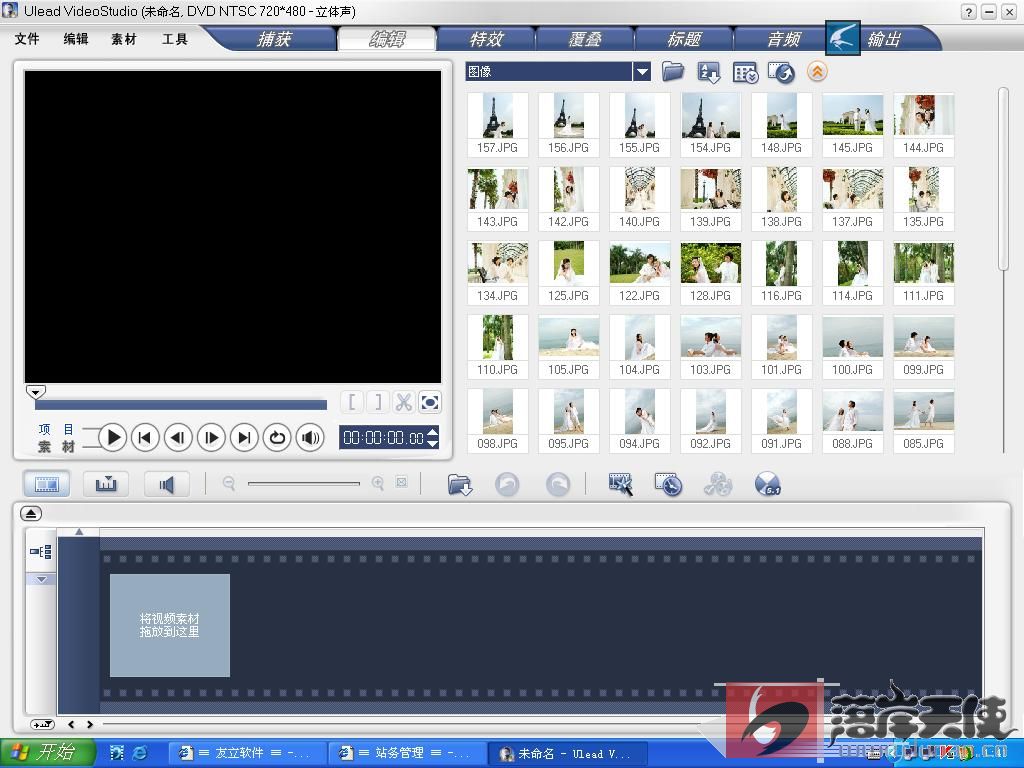Step forward one frame
This screenshot has height=768, width=1024.
pyautogui.click(x=211, y=438)
